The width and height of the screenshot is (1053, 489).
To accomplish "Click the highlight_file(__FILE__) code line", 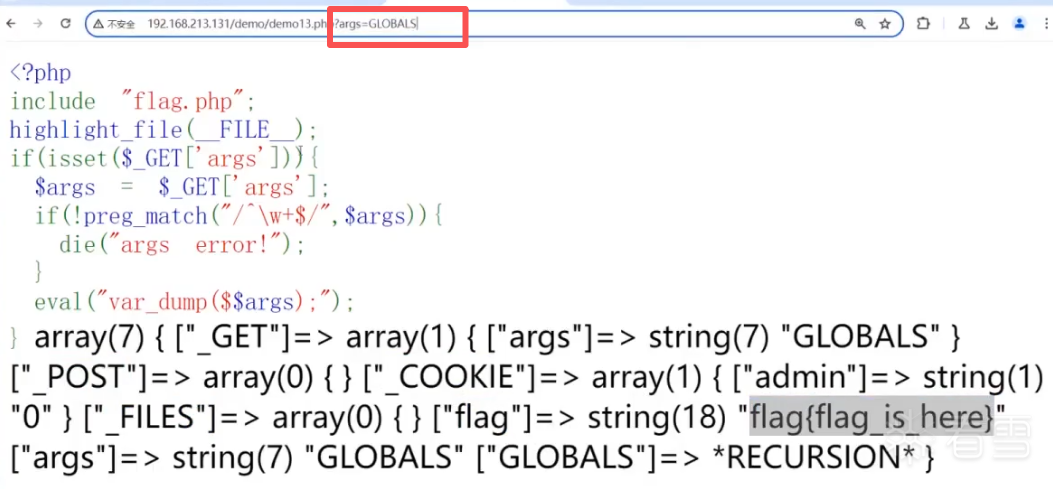I will point(163,130).
